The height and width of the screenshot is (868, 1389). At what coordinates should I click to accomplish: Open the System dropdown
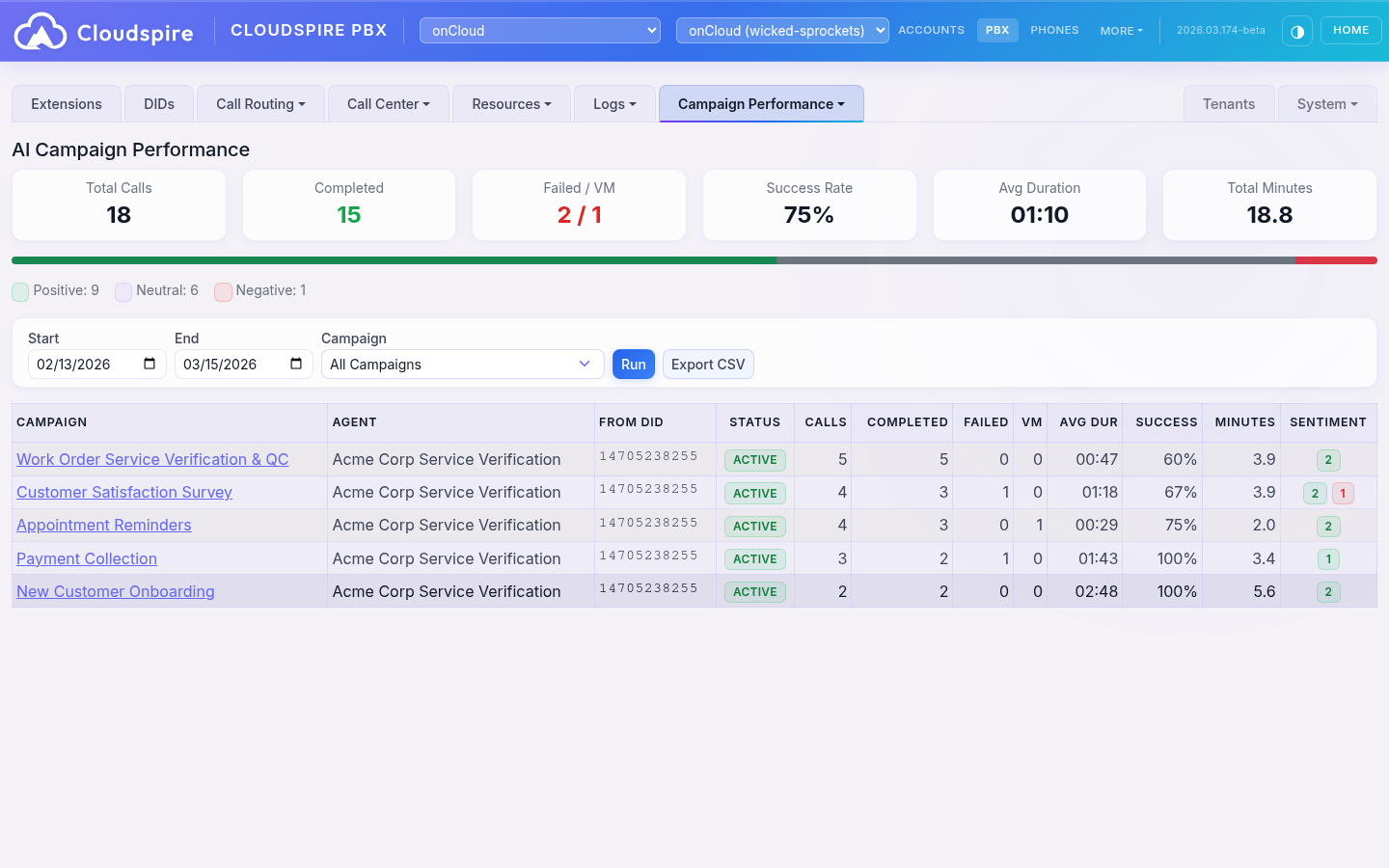tap(1327, 103)
